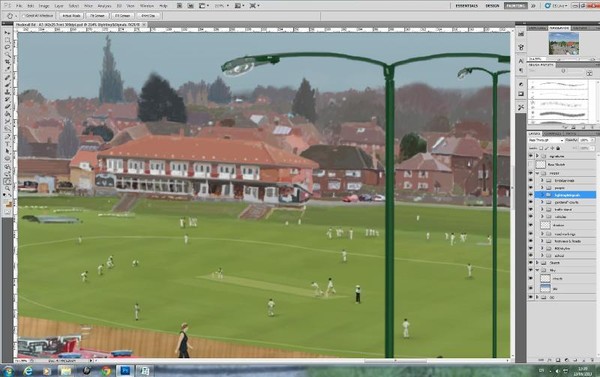This screenshot has height=377, width=600.
Task: Lock all for the selected layer
Action: click(x=558, y=148)
